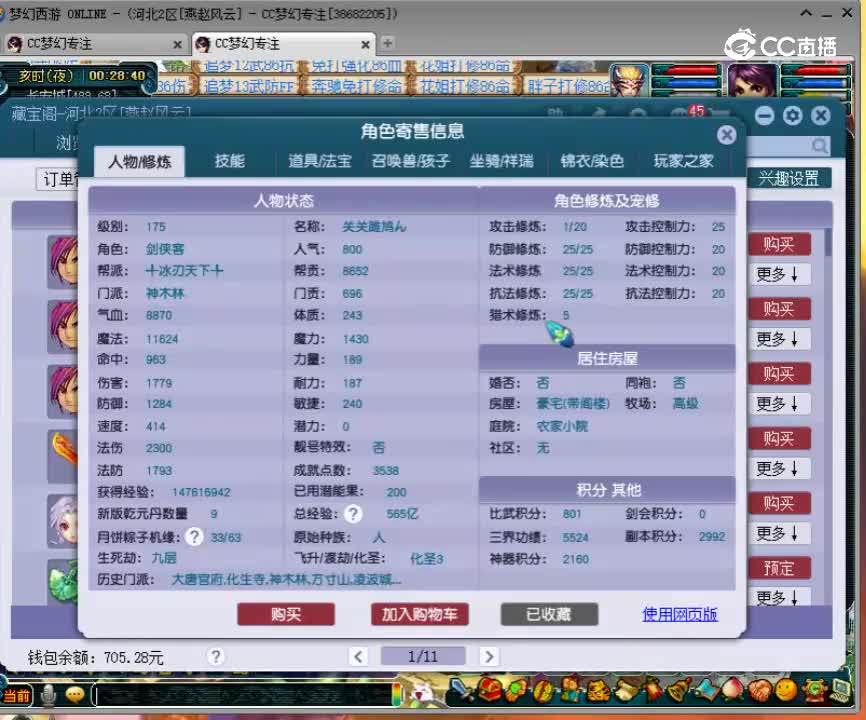Click question mark next to 总经验
Image resolution: width=866 pixels, height=720 pixels.
pyautogui.click(x=353, y=514)
